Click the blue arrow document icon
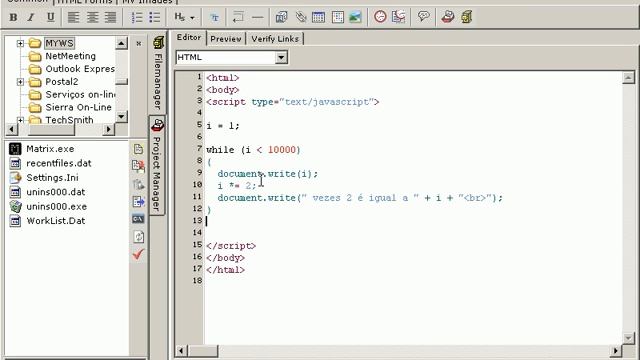 point(138,202)
